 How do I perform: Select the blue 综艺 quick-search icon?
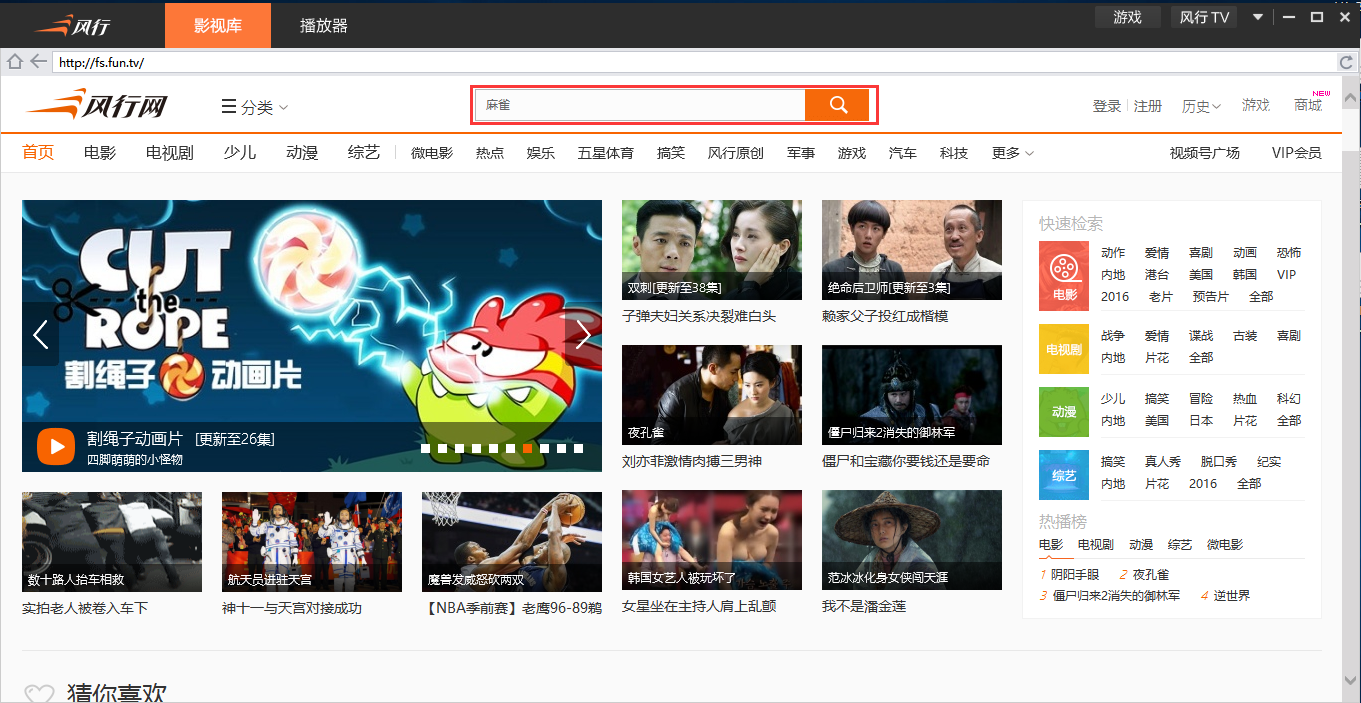pos(1063,475)
